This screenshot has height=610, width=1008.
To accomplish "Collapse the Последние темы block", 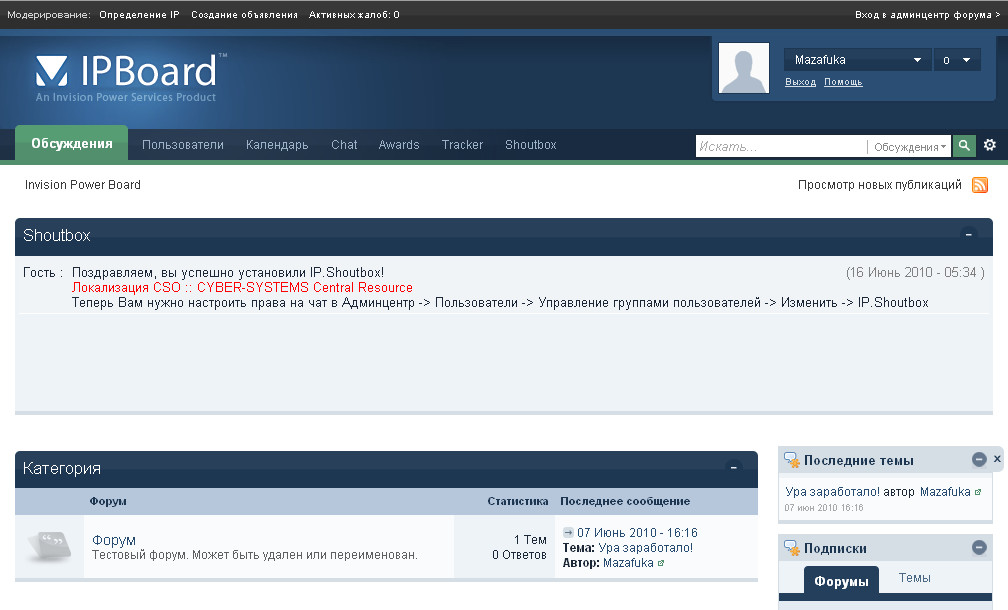I will point(979,459).
